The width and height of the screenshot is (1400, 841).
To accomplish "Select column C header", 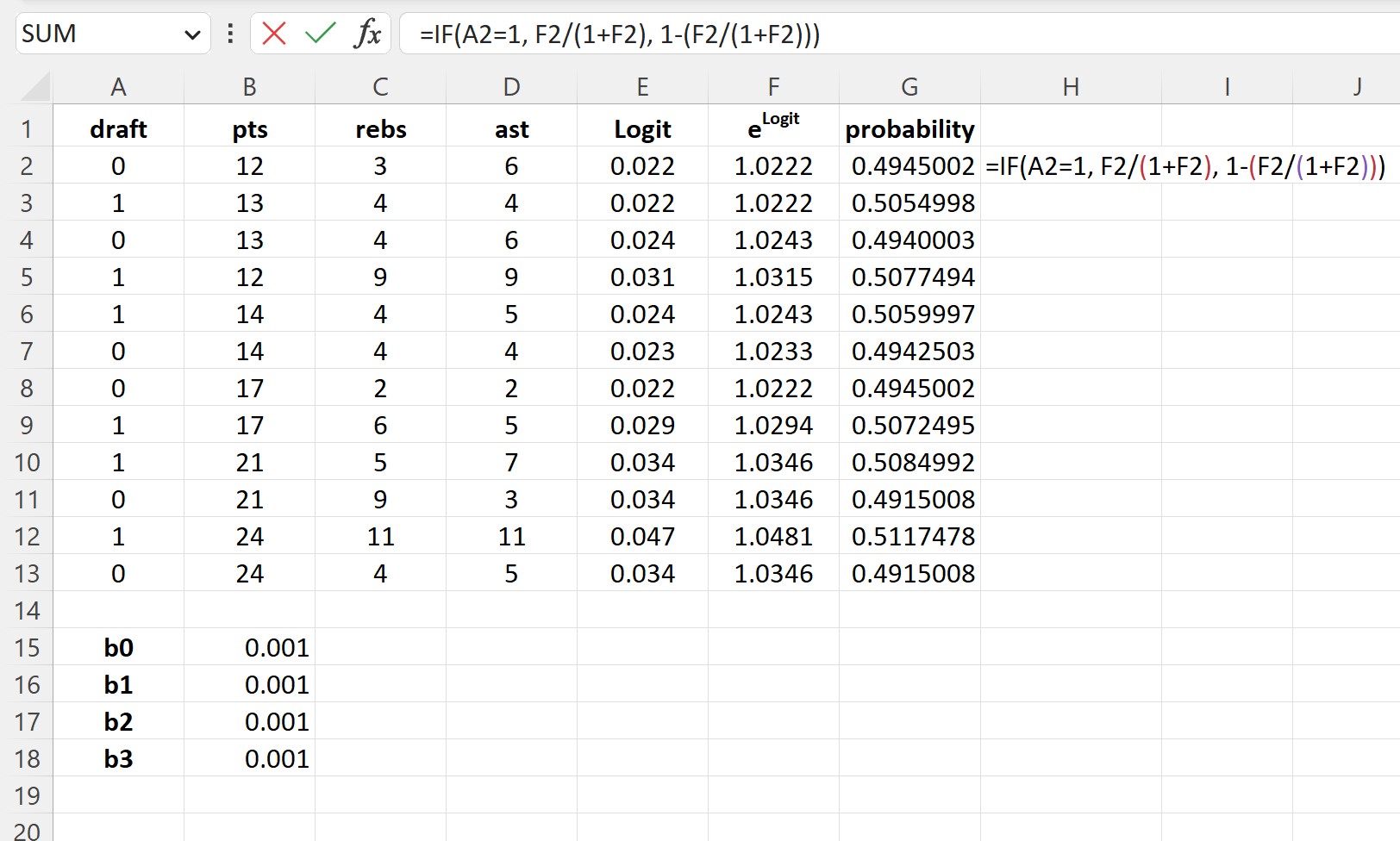I will pyautogui.click(x=380, y=87).
